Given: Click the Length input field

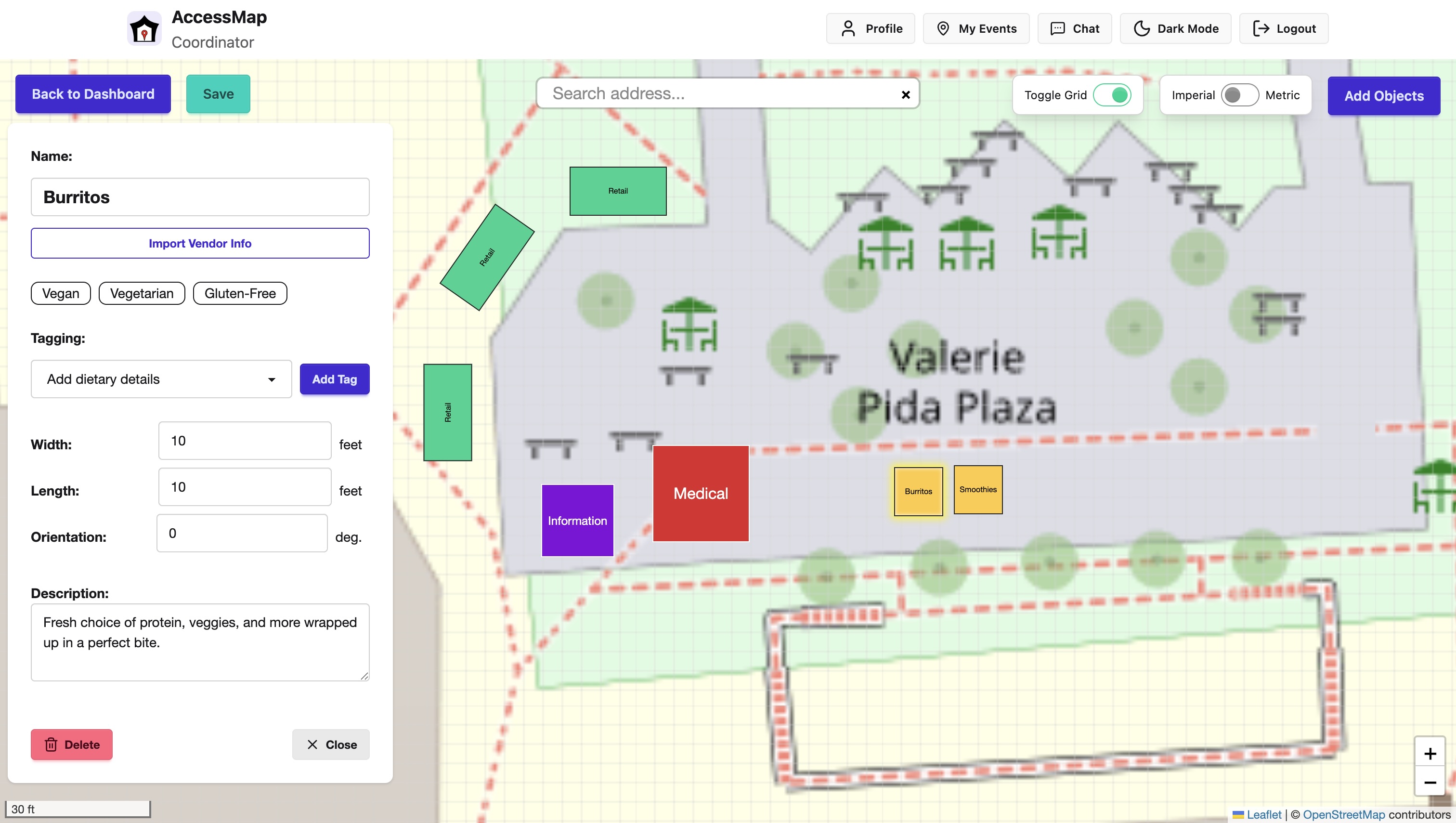Looking at the screenshot, I should [245, 487].
